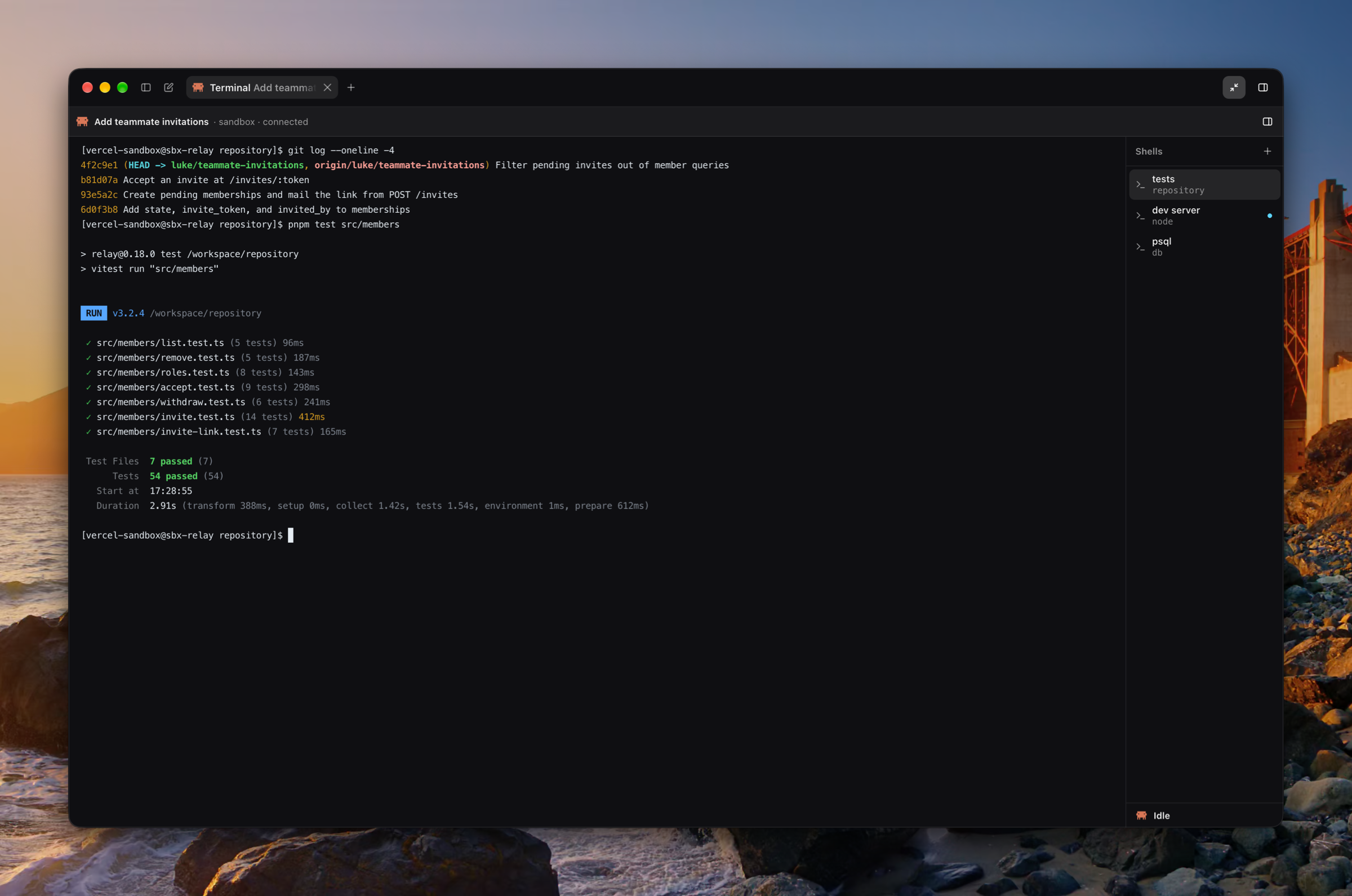Add a new shell with plus icon
Image resolution: width=1352 pixels, height=896 pixels.
pyautogui.click(x=1267, y=151)
